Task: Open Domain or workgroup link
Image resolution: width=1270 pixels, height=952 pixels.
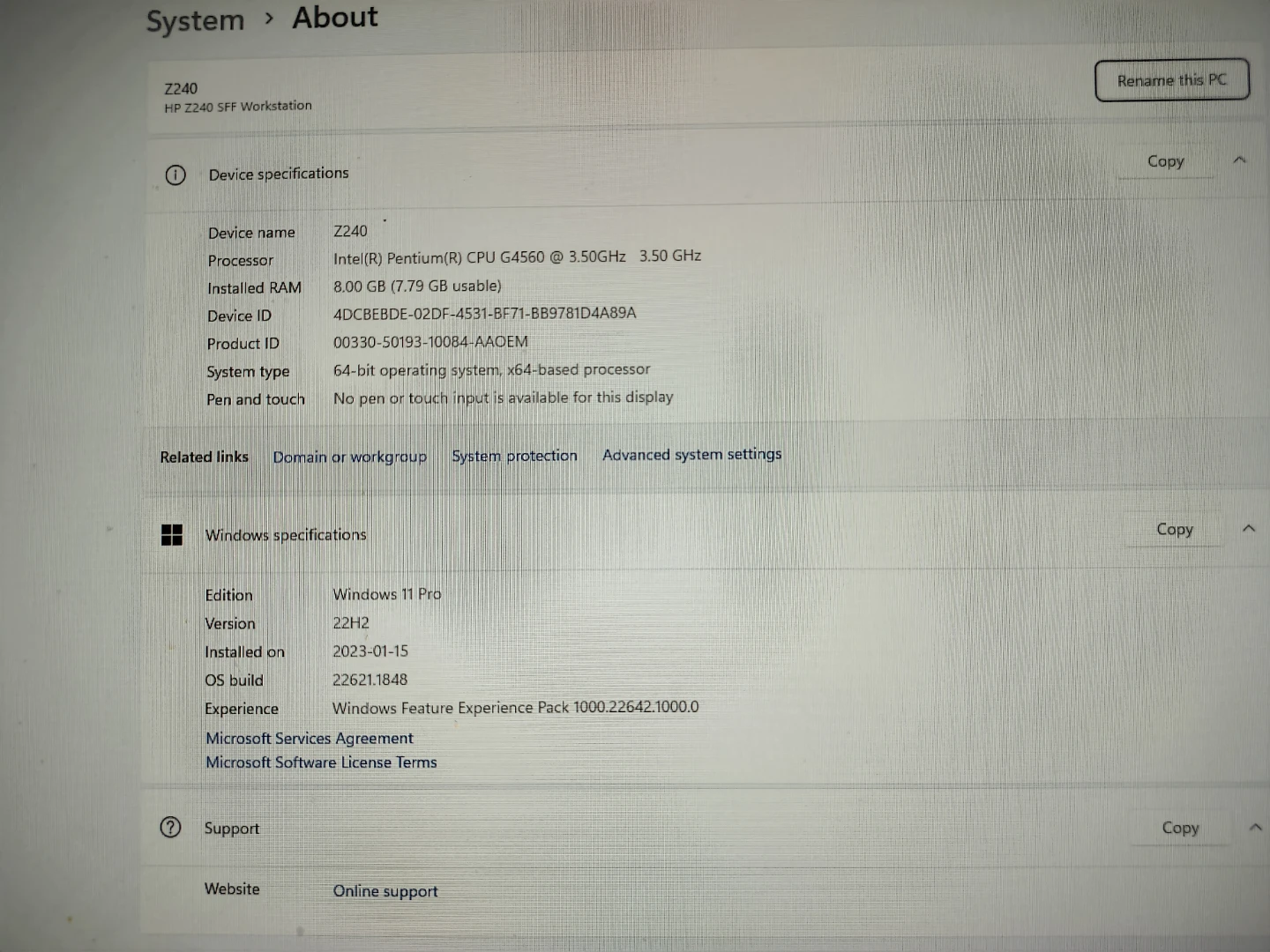Action: (349, 457)
